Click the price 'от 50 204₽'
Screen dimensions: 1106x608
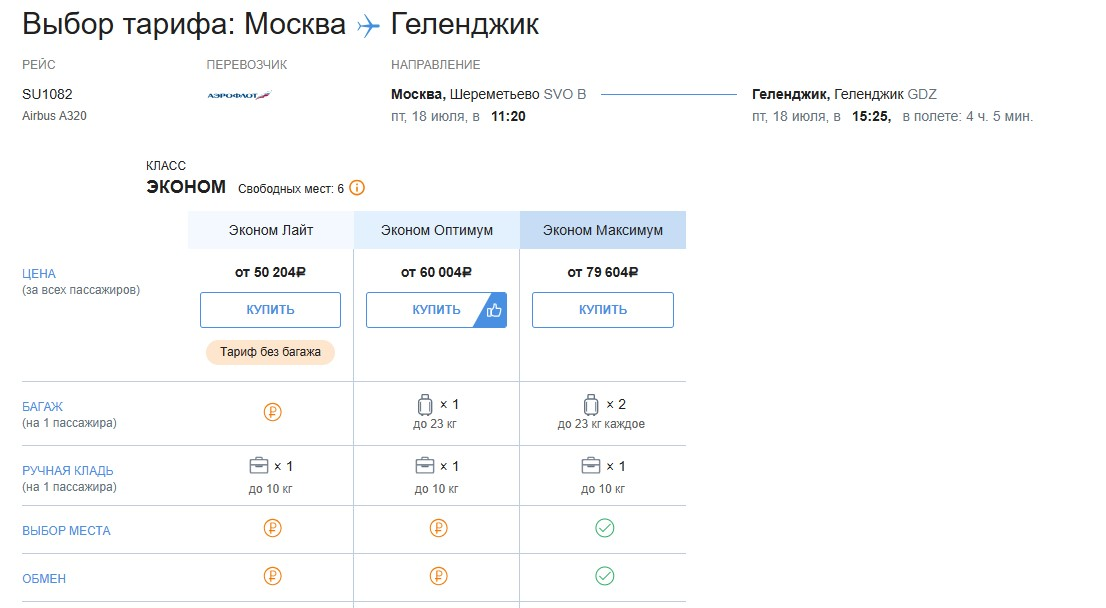pyautogui.click(x=270, y=272)
